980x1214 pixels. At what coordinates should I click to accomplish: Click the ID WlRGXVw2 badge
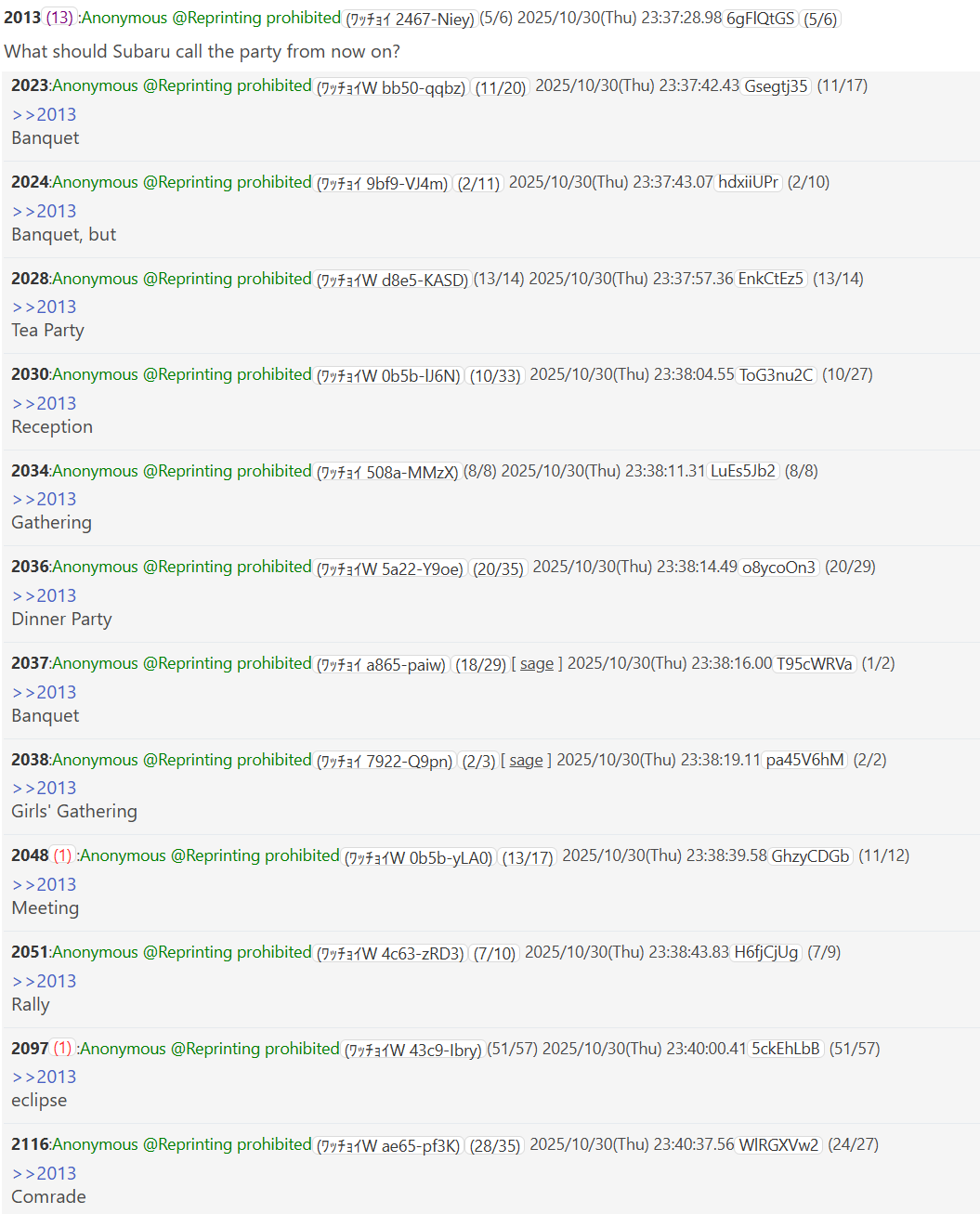pos(778,1144)
